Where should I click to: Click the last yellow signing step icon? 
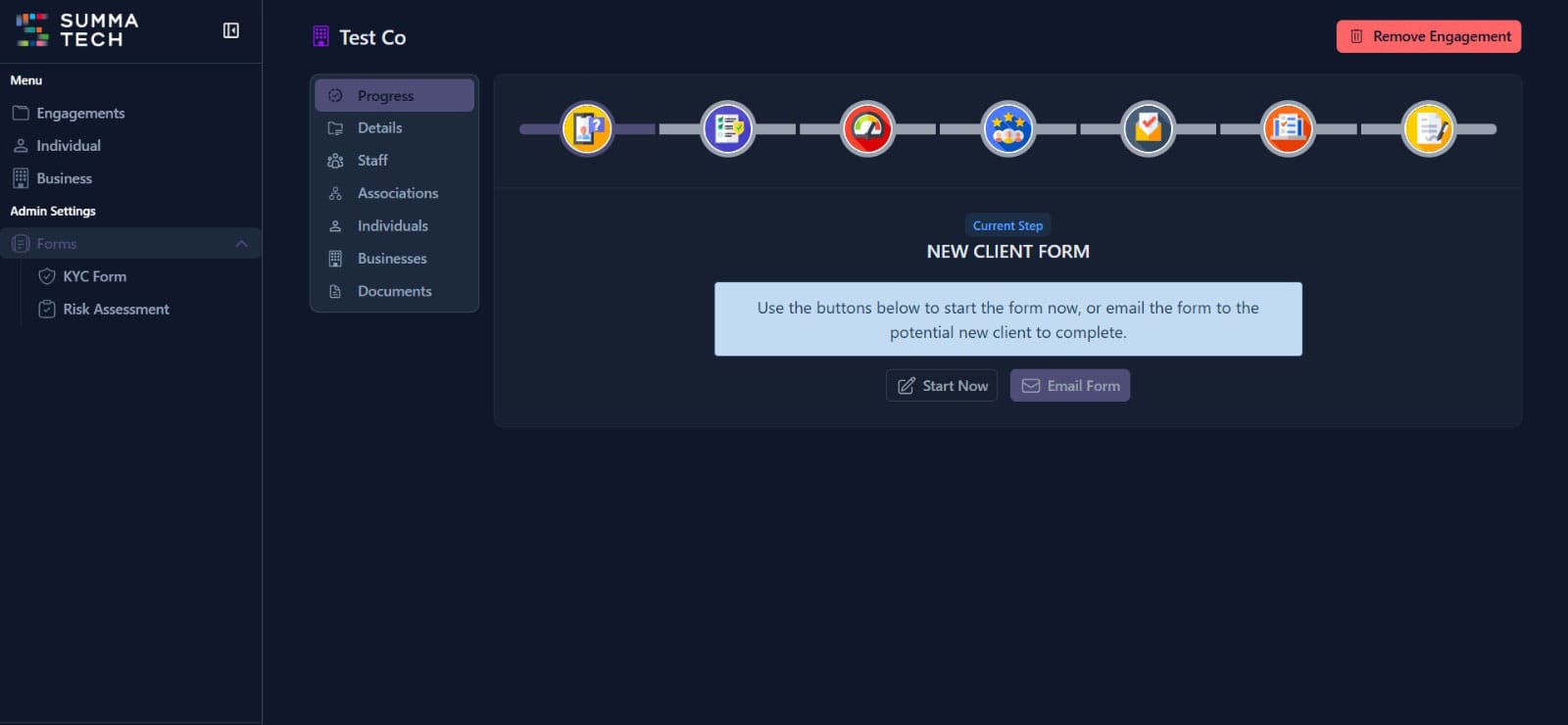1429,128
